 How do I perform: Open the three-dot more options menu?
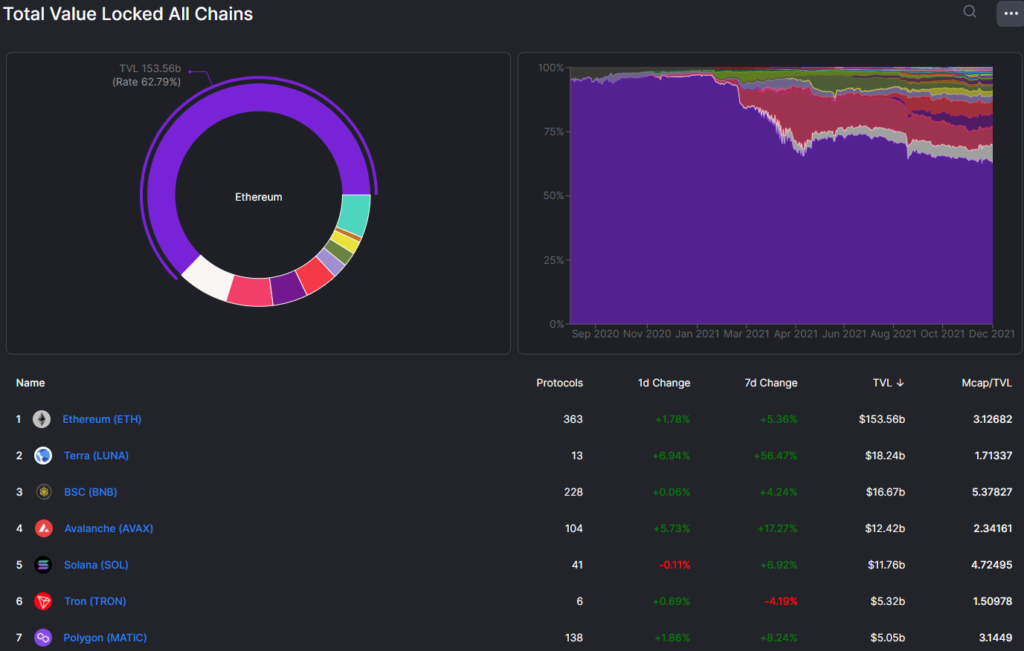(x=1008, y=13)
